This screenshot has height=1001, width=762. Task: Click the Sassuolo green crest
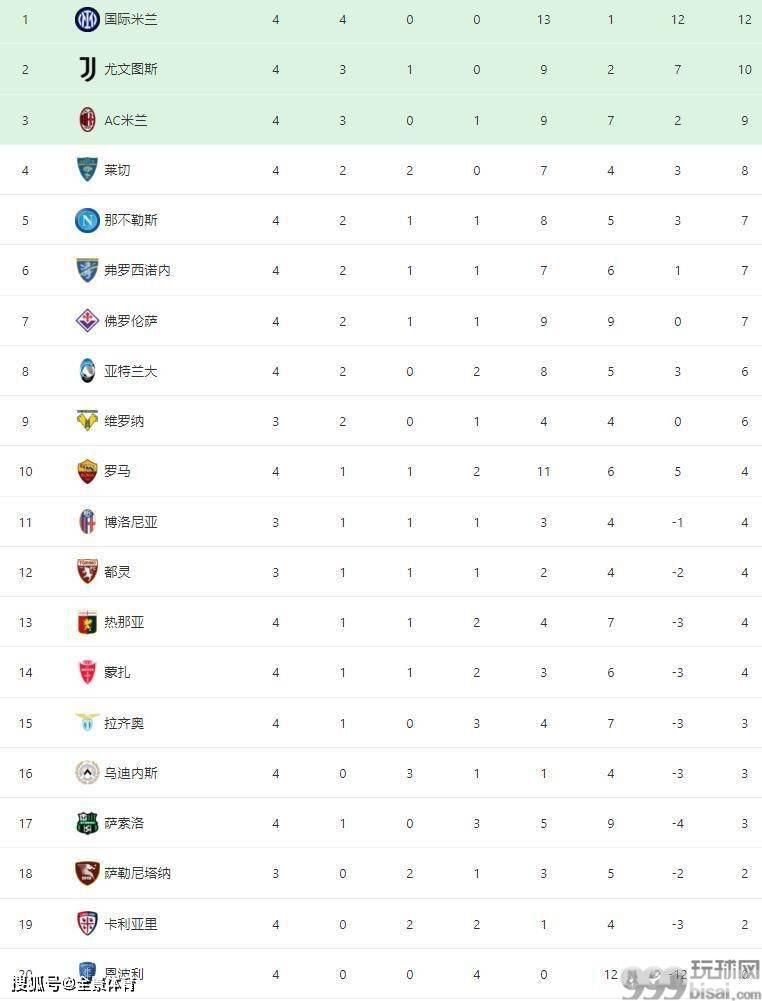tap(87, 823)
